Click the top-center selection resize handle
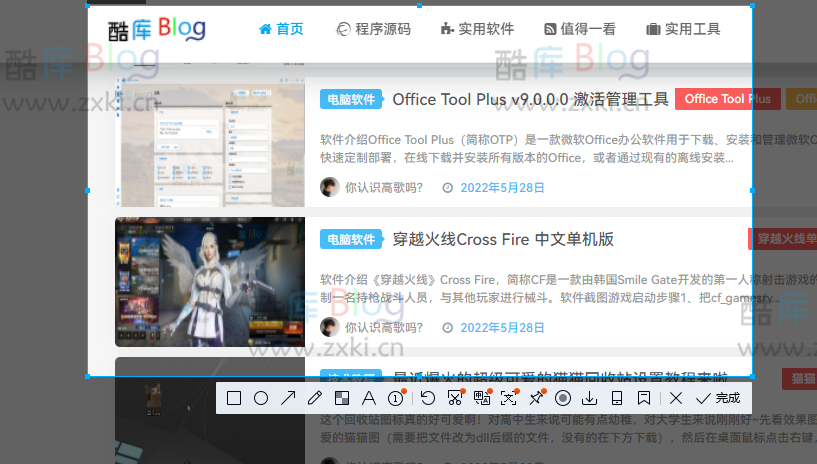 click(419, 6)
